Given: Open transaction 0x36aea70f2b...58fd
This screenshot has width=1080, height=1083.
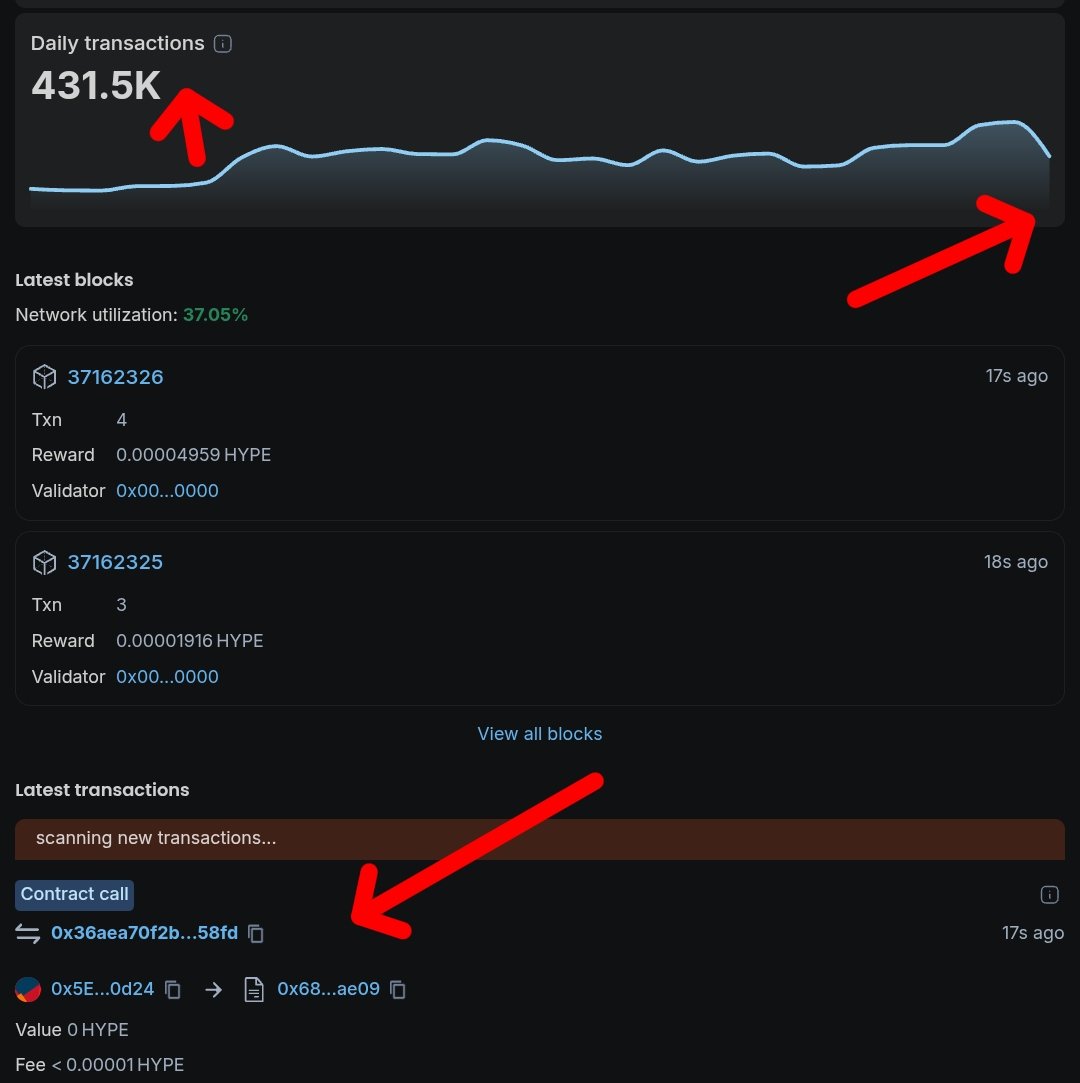Looking at the screenshot, I should coord(144,933).
